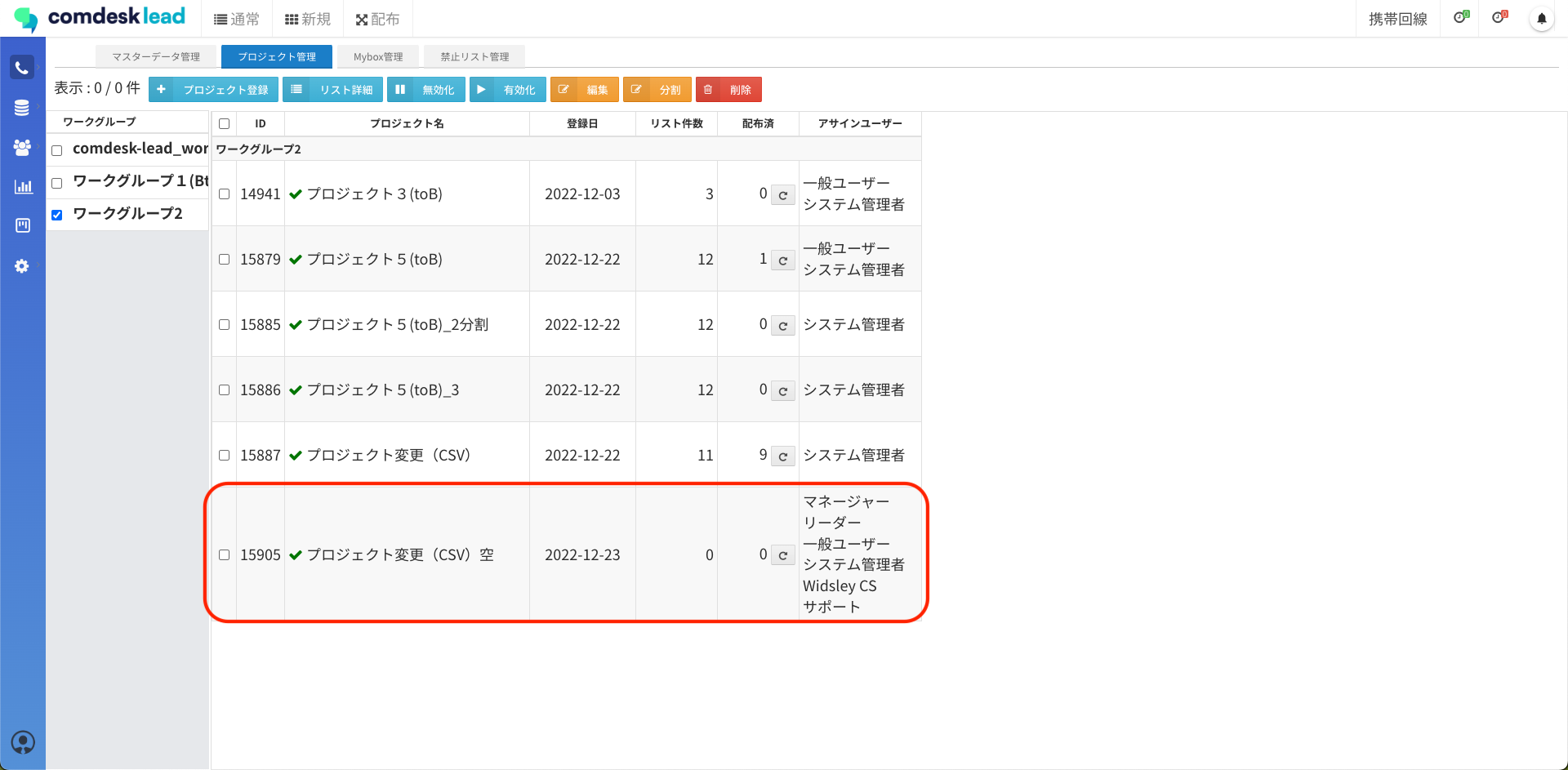Check the box for project 15905
The image size is (1568, 770).
(224, 555)
